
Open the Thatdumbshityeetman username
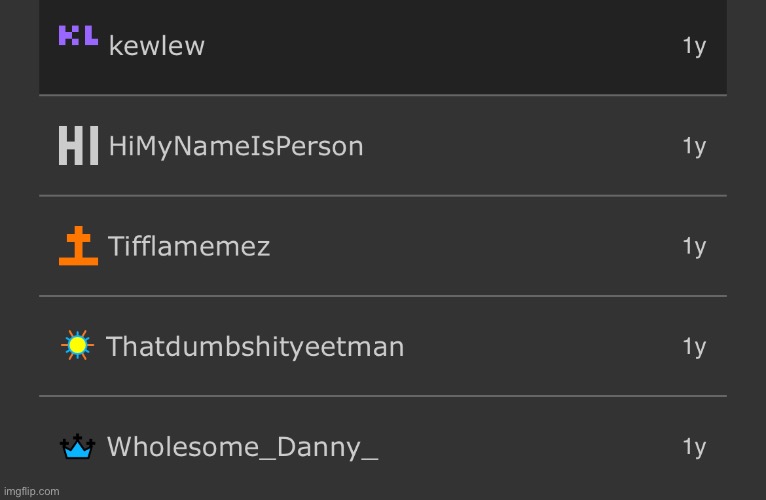point(255,347)
